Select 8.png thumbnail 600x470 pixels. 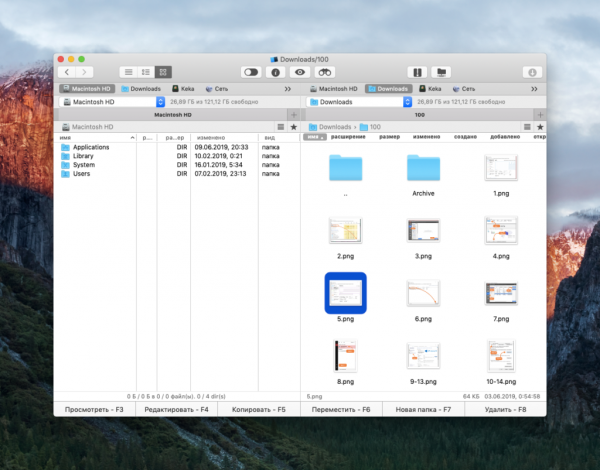pos(346,356)
